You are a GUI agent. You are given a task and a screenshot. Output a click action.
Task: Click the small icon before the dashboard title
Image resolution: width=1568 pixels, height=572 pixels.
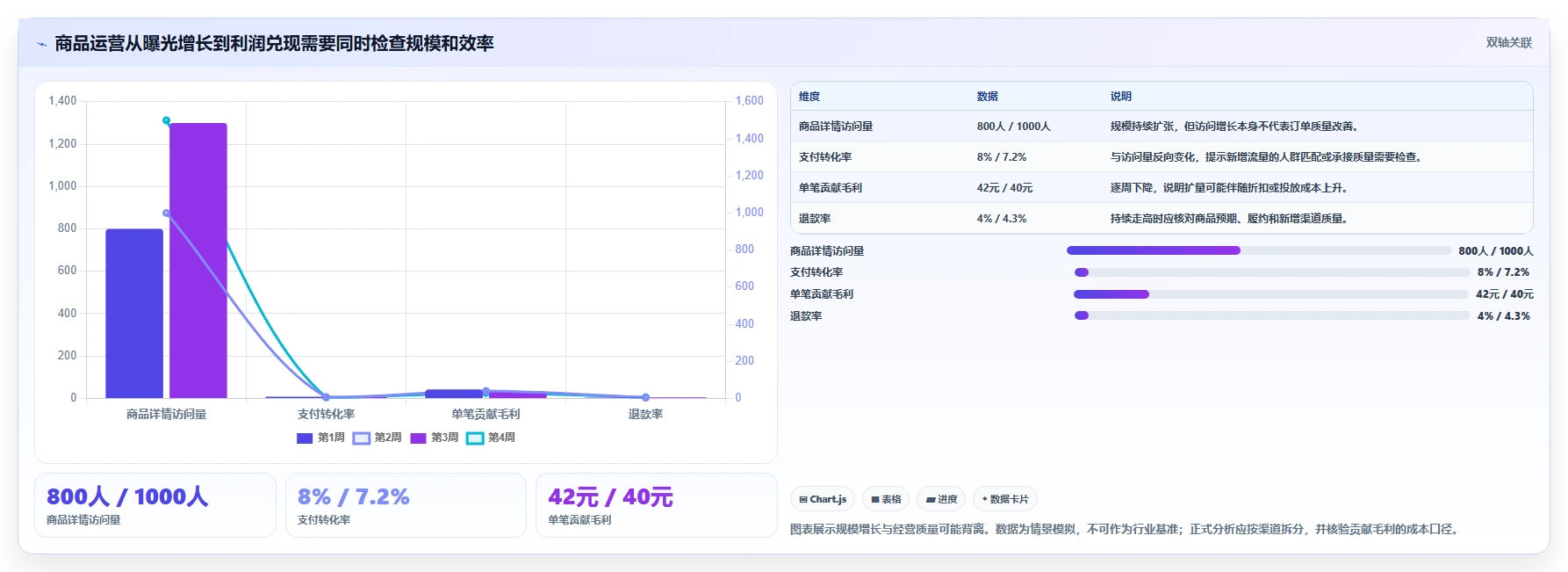pos(41,44)
